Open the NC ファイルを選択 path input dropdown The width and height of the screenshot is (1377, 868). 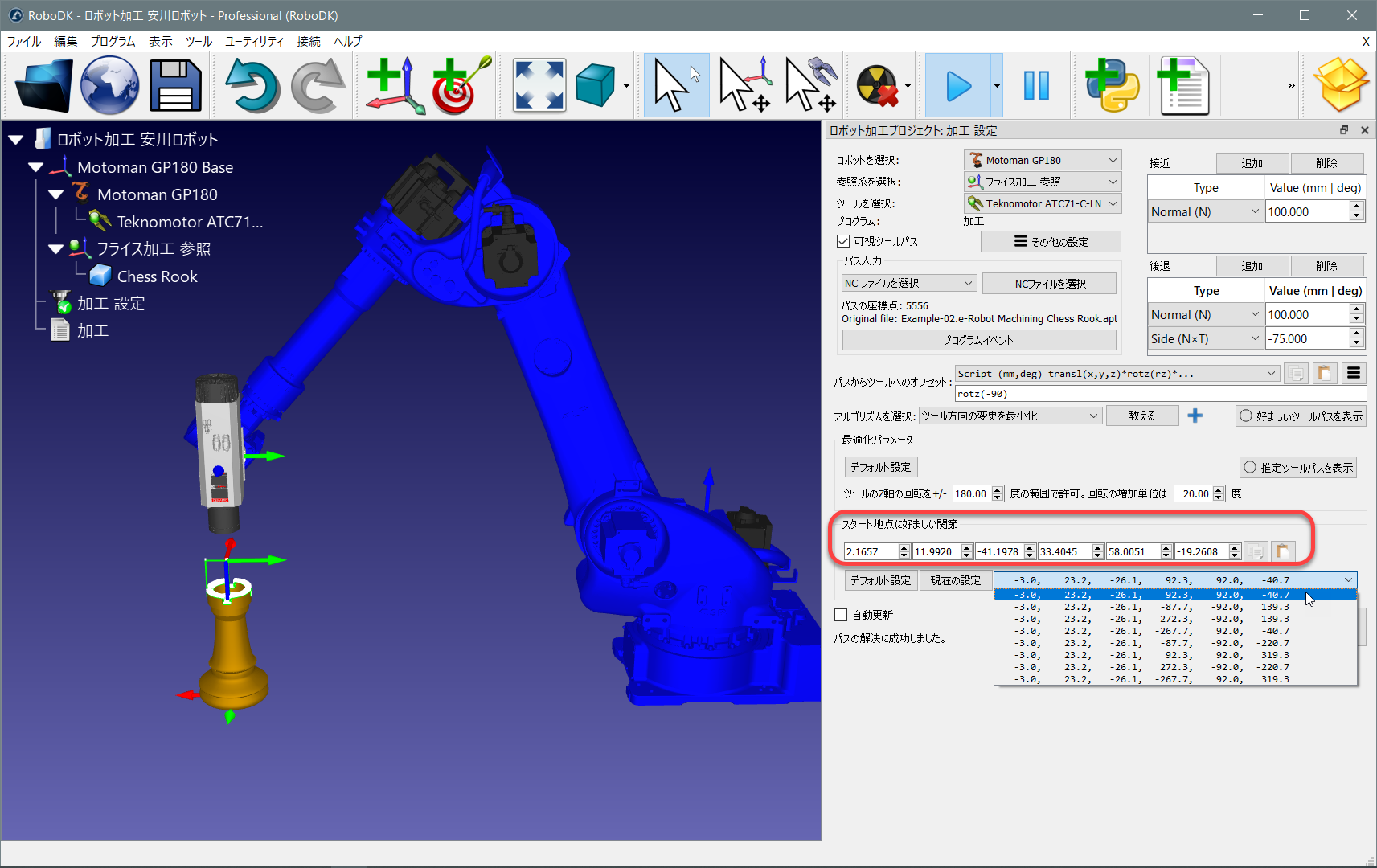click(909, 283)
